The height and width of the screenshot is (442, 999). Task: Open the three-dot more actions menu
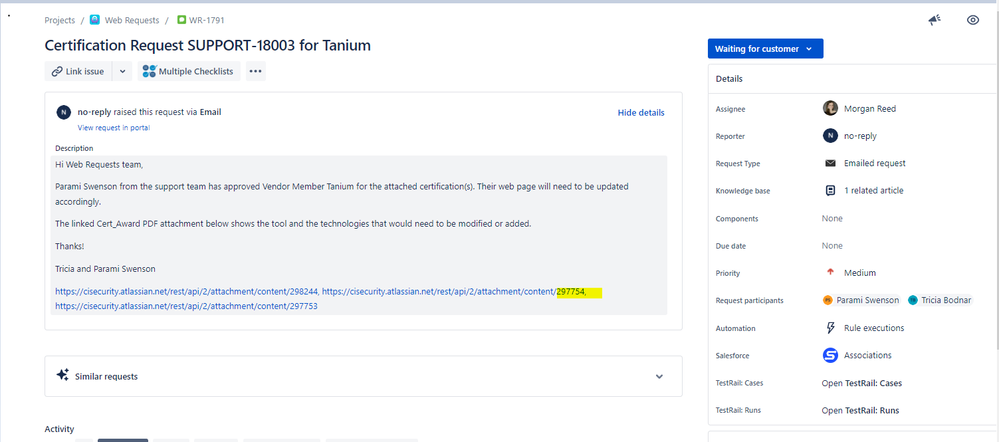point(255,71)
